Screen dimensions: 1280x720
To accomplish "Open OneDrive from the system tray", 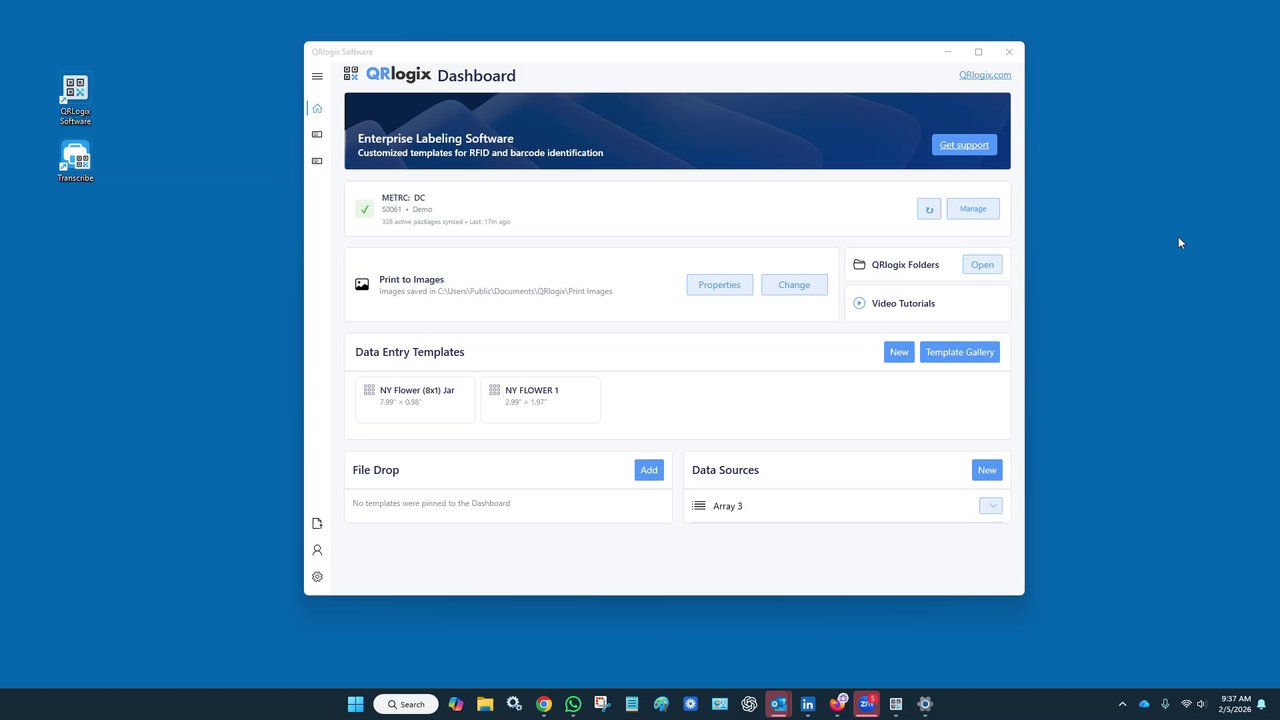I will 1144,704.
